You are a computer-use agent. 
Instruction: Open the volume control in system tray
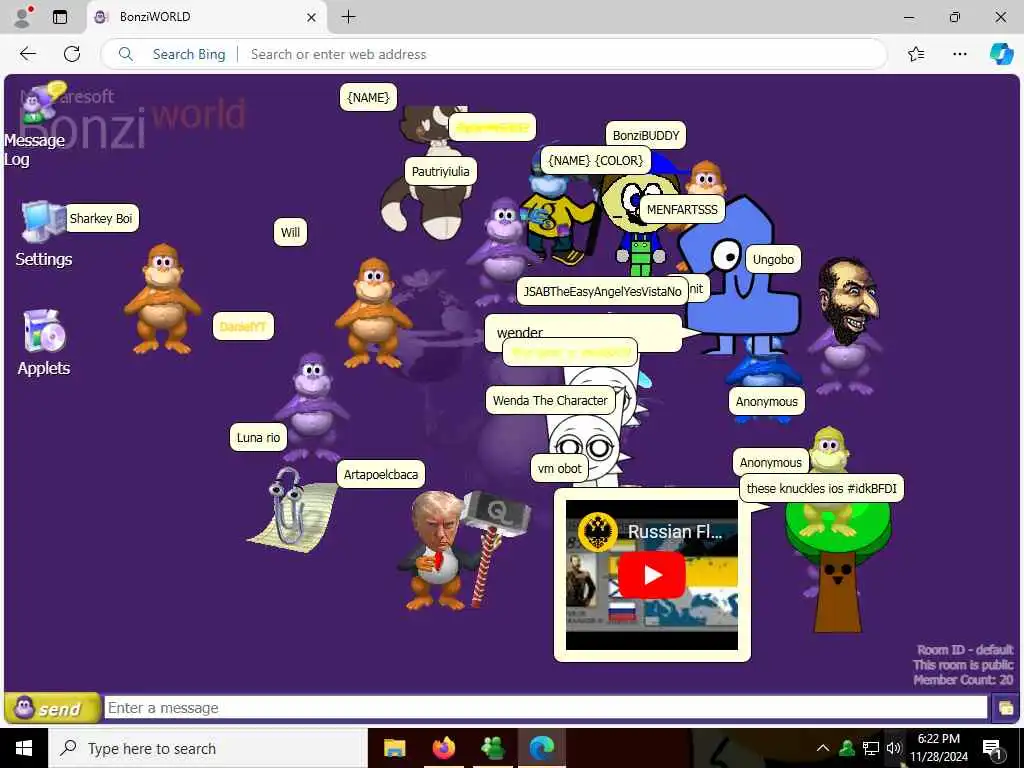tap(894, 748)
